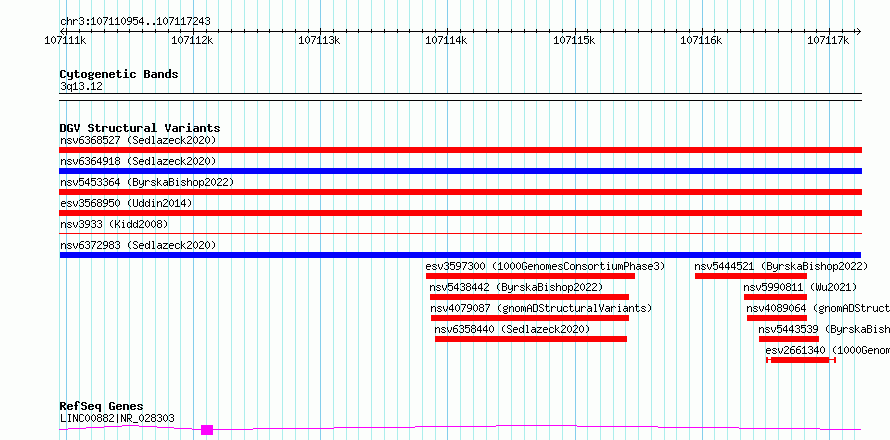Click the nsv5443539 variant label
Image resolution: width=890 pixels, height=440 pixels.
824,329
